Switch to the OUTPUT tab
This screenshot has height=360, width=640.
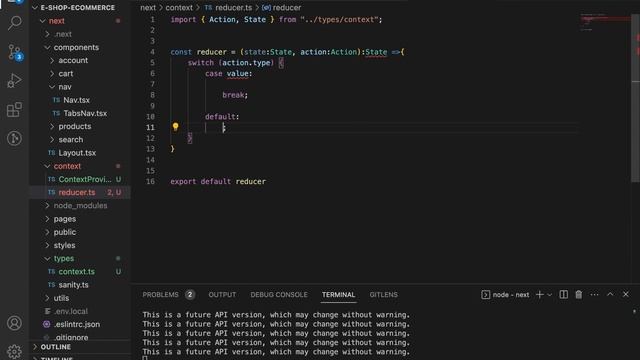tap(222, 295)
